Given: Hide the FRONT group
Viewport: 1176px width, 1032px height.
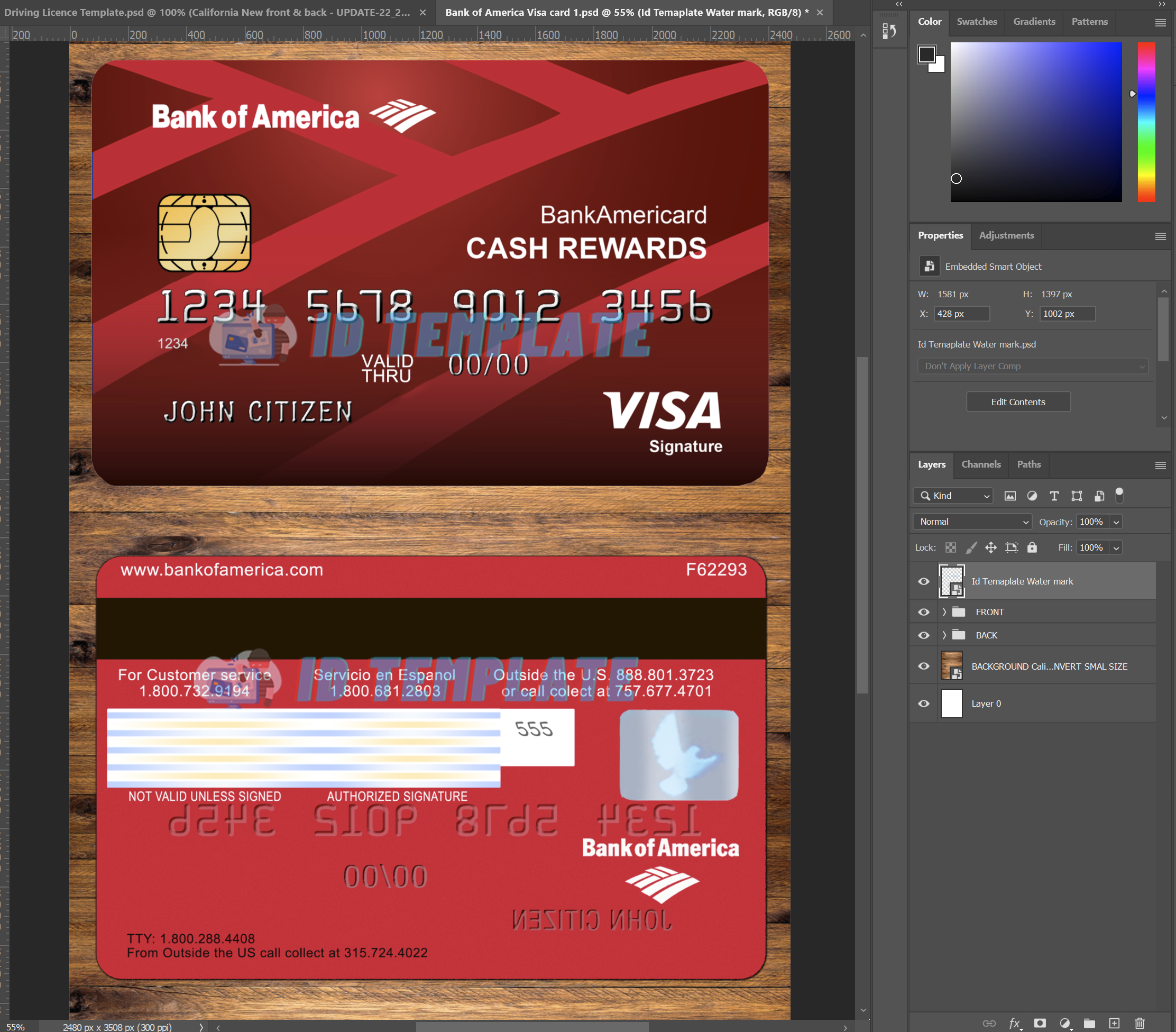Looking at the screenshot, I should [923, 612].
